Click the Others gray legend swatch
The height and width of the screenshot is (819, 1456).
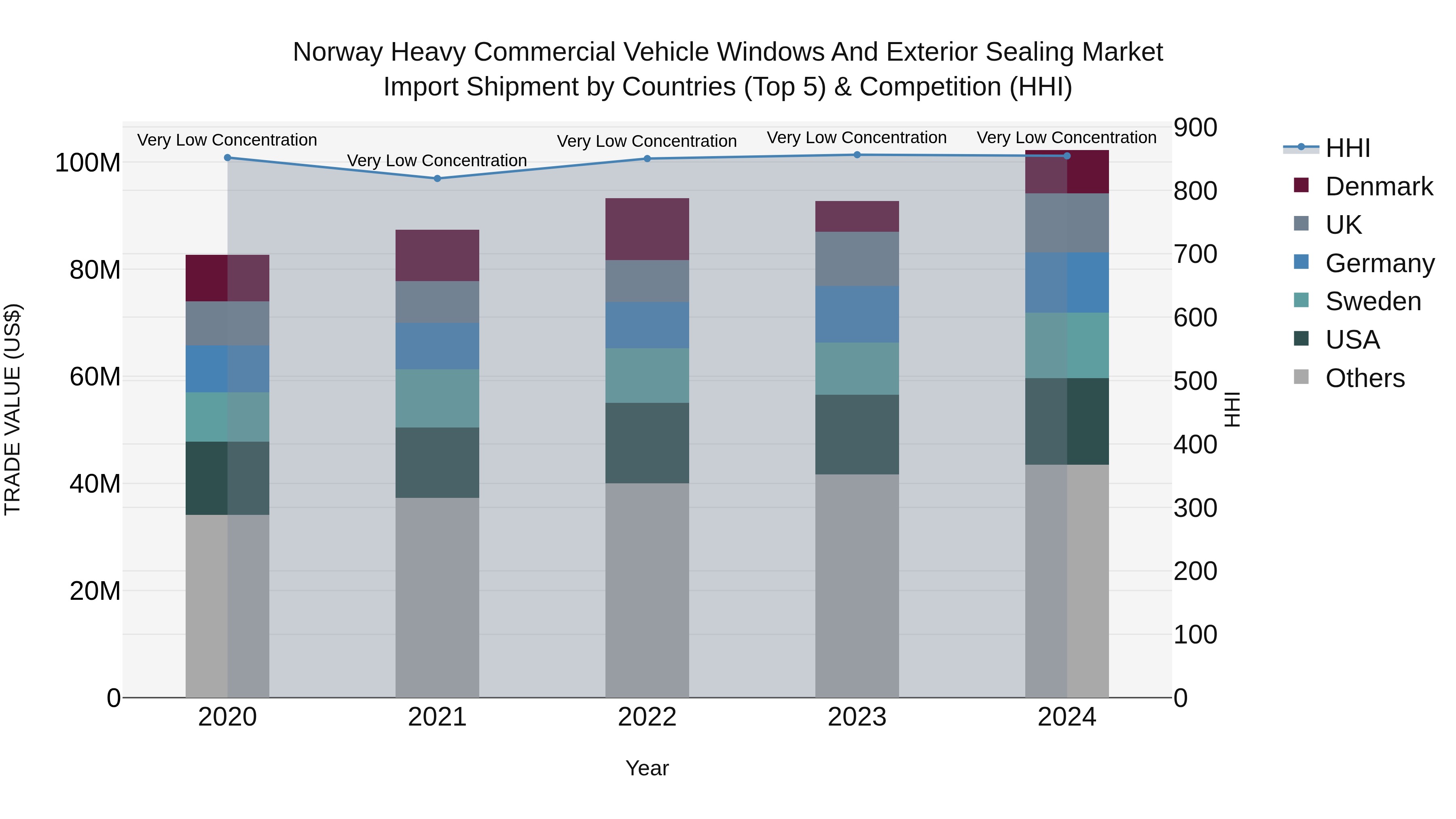(x=1301, y=377)
